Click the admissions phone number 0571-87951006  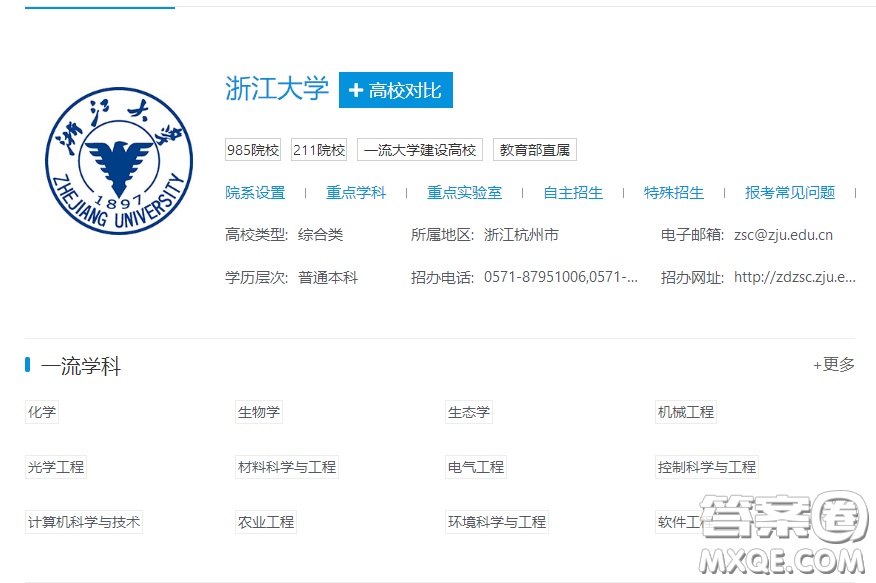(x=561, y=277)
